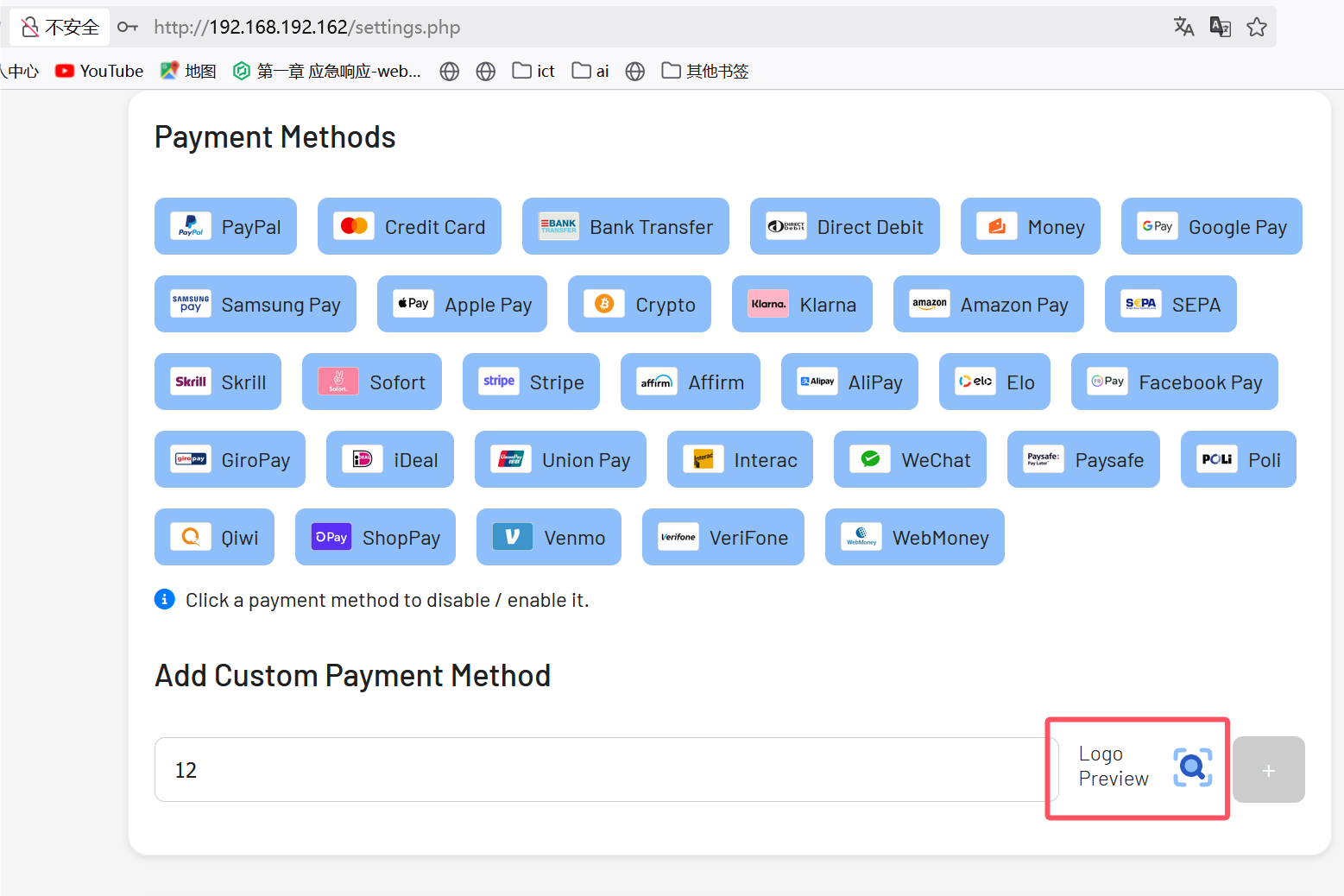Viewport: 1344px width, 896px height.
Task: Click the translate page icon in address bar
Action: click(x=1183, y=27)
